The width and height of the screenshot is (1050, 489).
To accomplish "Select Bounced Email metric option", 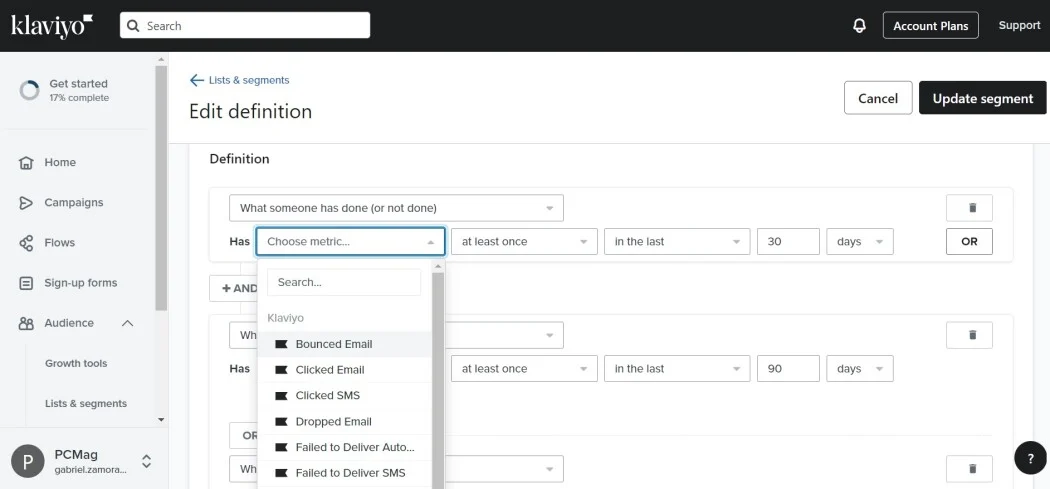I will pyautogui.click(x=334, y=344).
